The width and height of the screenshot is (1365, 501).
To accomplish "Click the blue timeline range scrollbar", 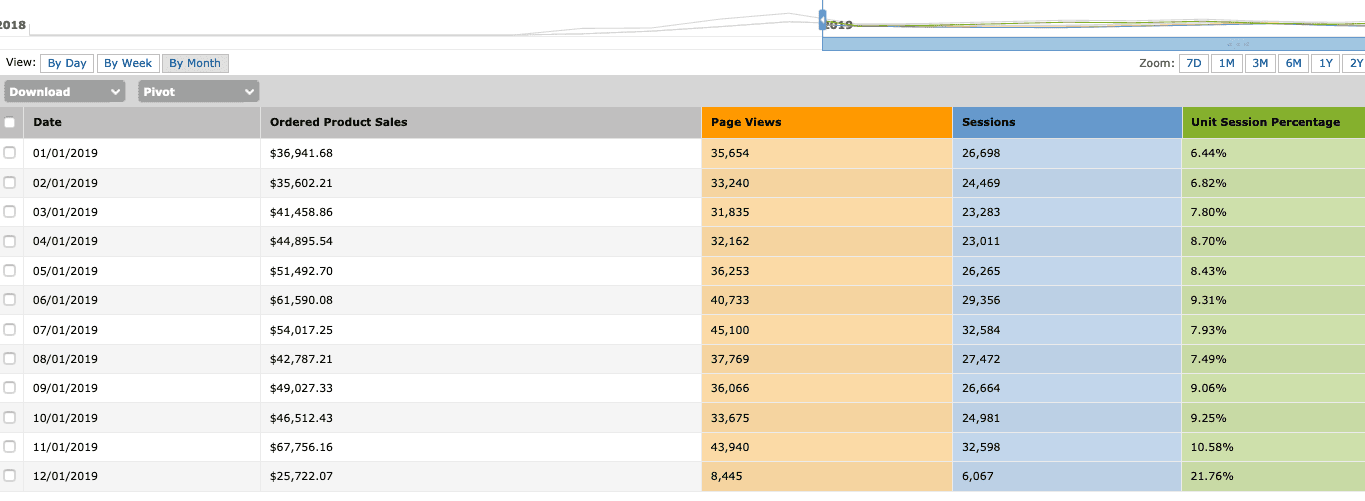I will 1093,44.
